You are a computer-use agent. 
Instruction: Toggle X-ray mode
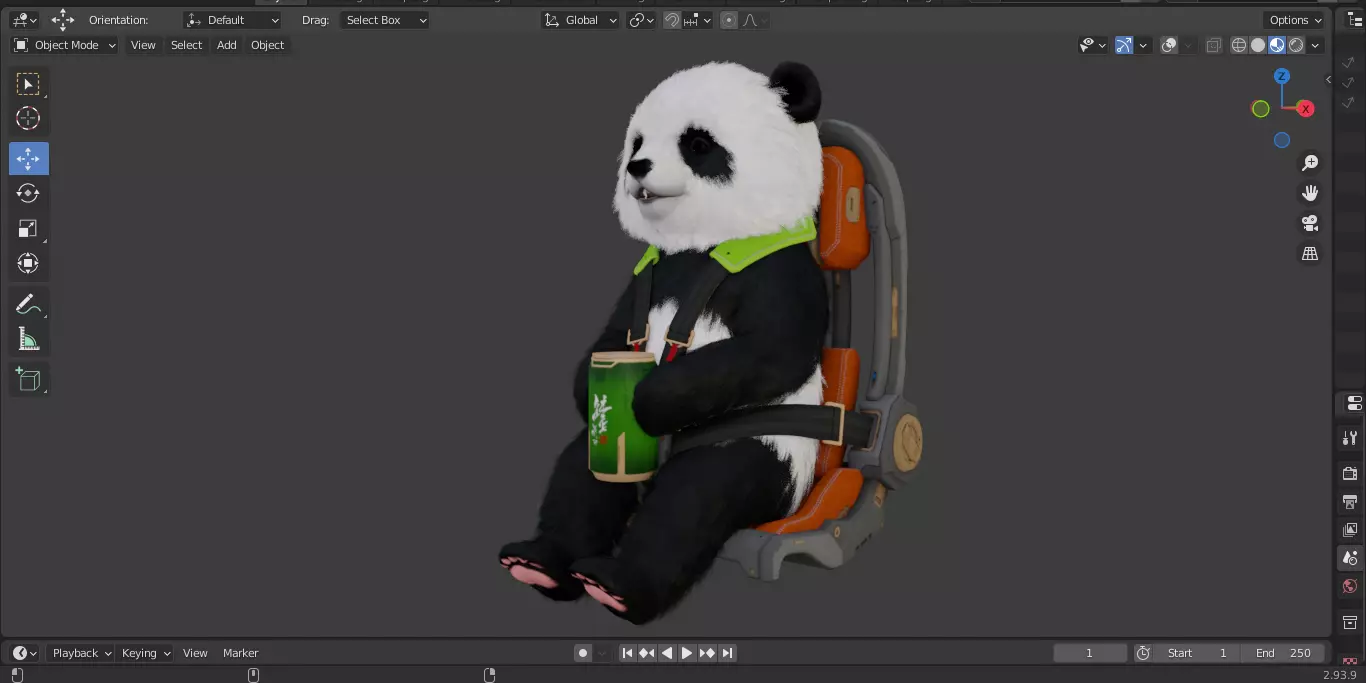(x=1213, y=45)
